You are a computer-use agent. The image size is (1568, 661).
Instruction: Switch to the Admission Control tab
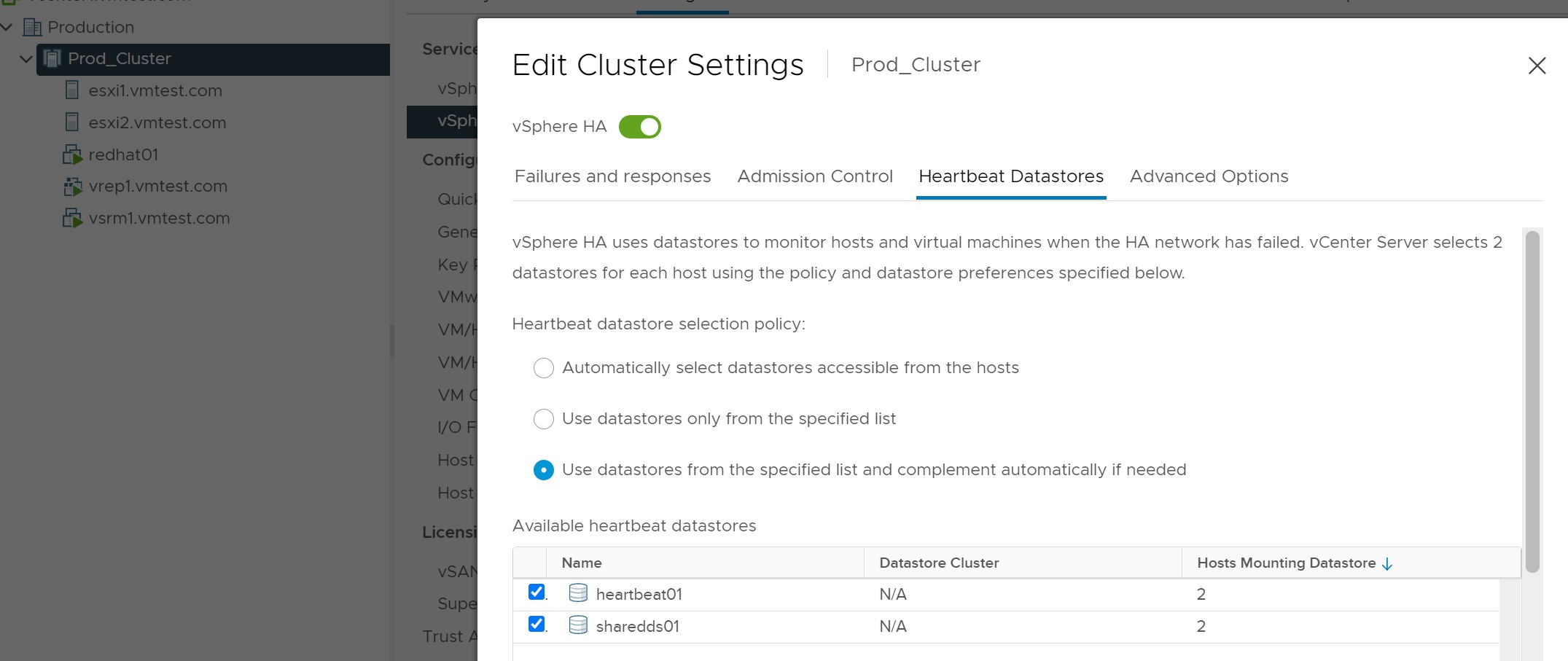tap(814, 176)
